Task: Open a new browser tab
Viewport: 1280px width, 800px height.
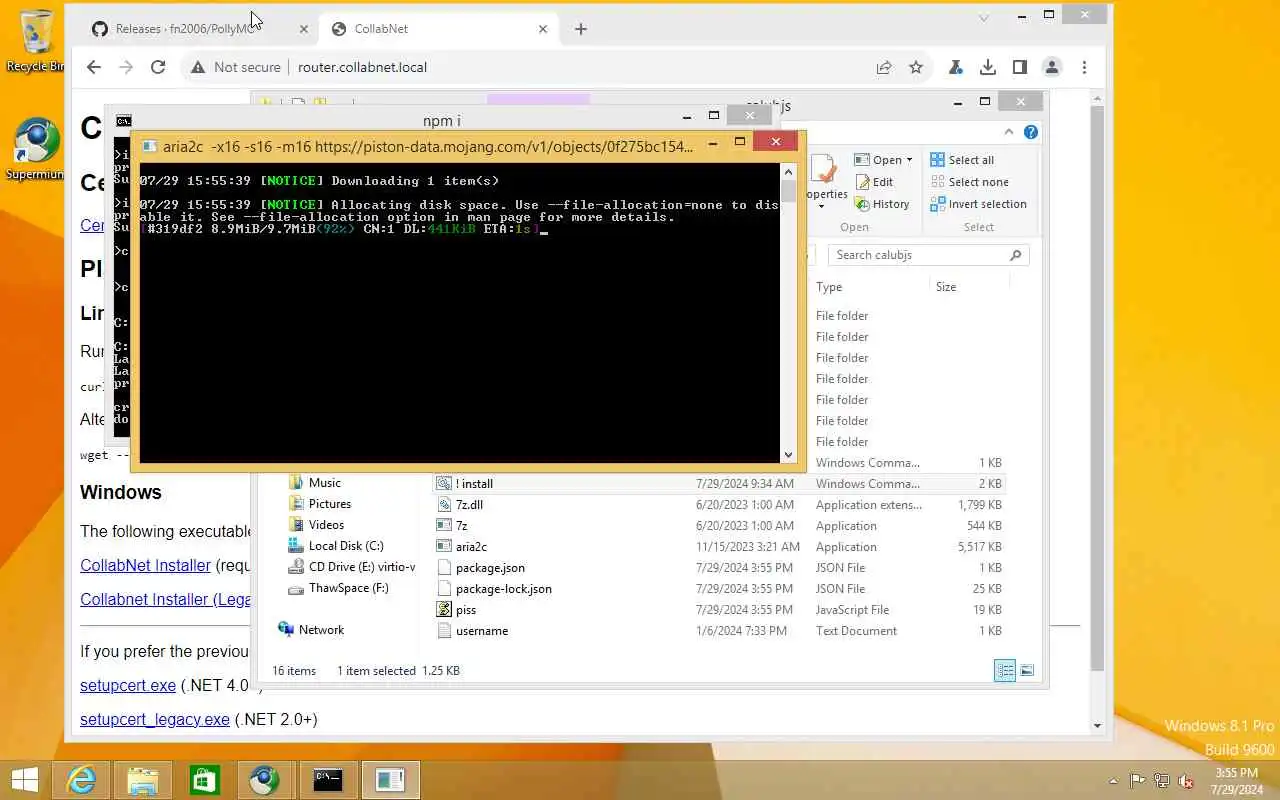Action: [581, 29]
